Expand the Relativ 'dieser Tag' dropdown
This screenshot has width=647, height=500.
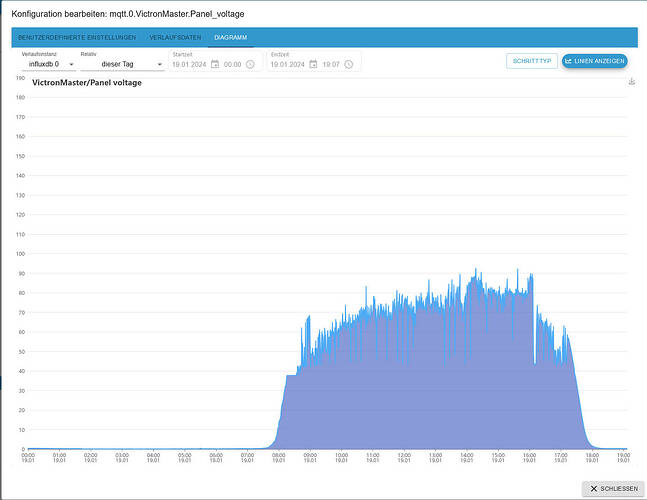click(x=122, y=64)
